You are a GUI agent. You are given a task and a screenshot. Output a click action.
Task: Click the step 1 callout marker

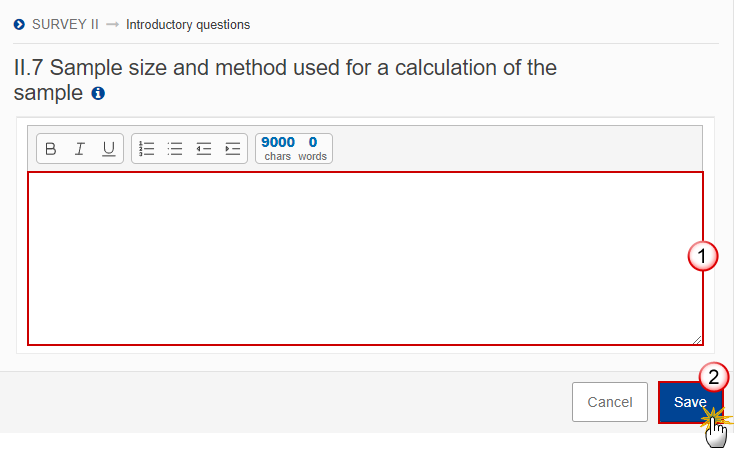[x=703, y=256]
